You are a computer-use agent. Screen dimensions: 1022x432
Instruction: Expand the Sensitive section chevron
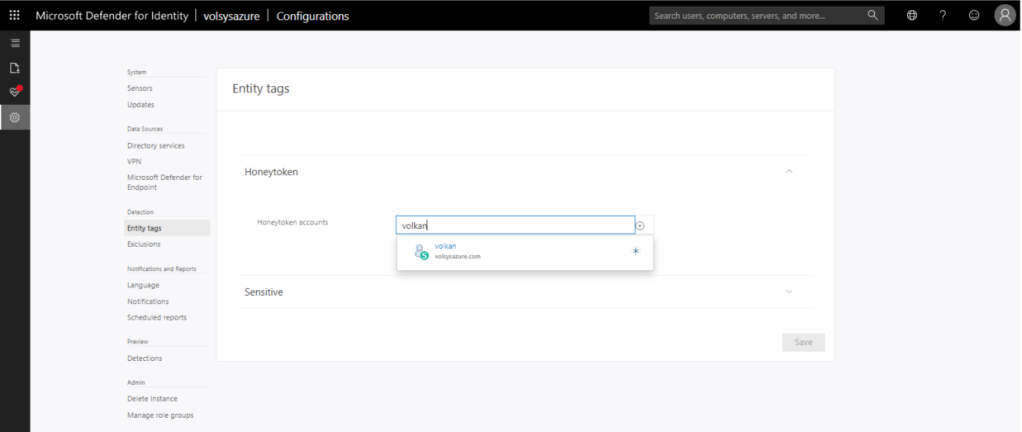pyautogui.click(x=789, y=292)
